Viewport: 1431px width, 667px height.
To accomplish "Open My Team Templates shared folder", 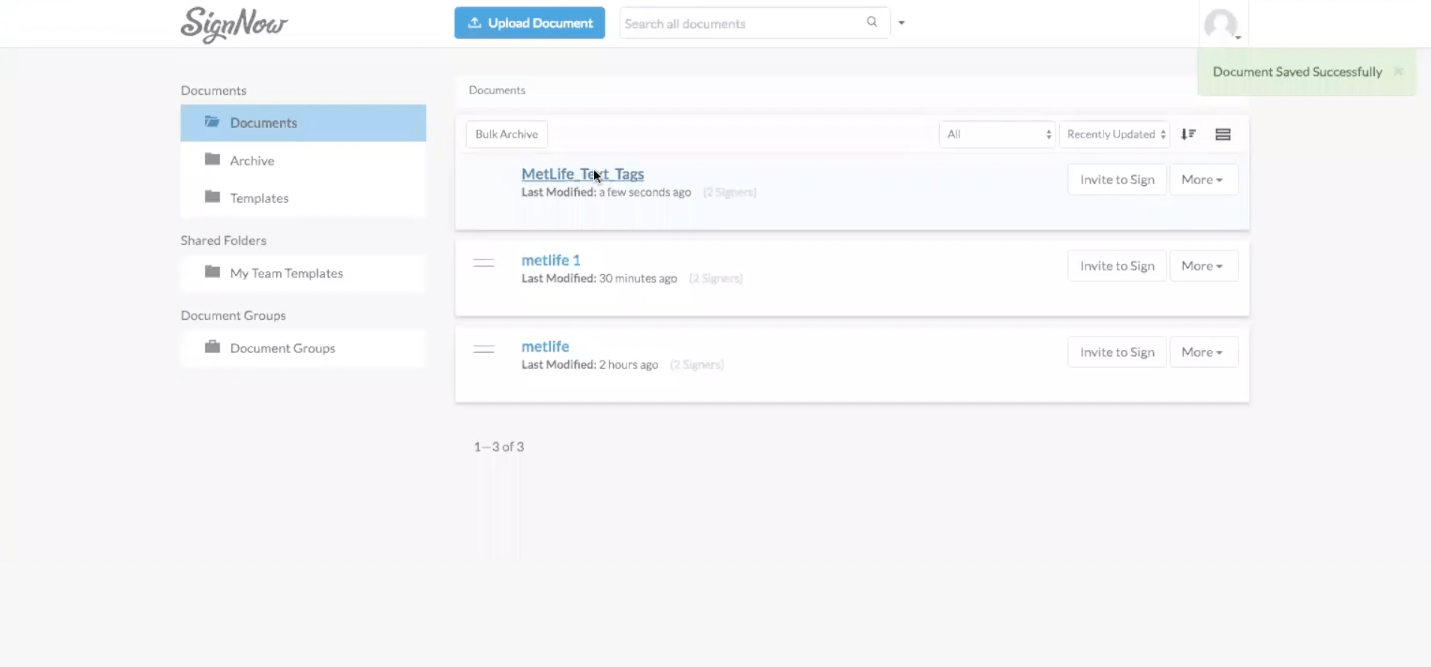I will [x=286, y=273].
